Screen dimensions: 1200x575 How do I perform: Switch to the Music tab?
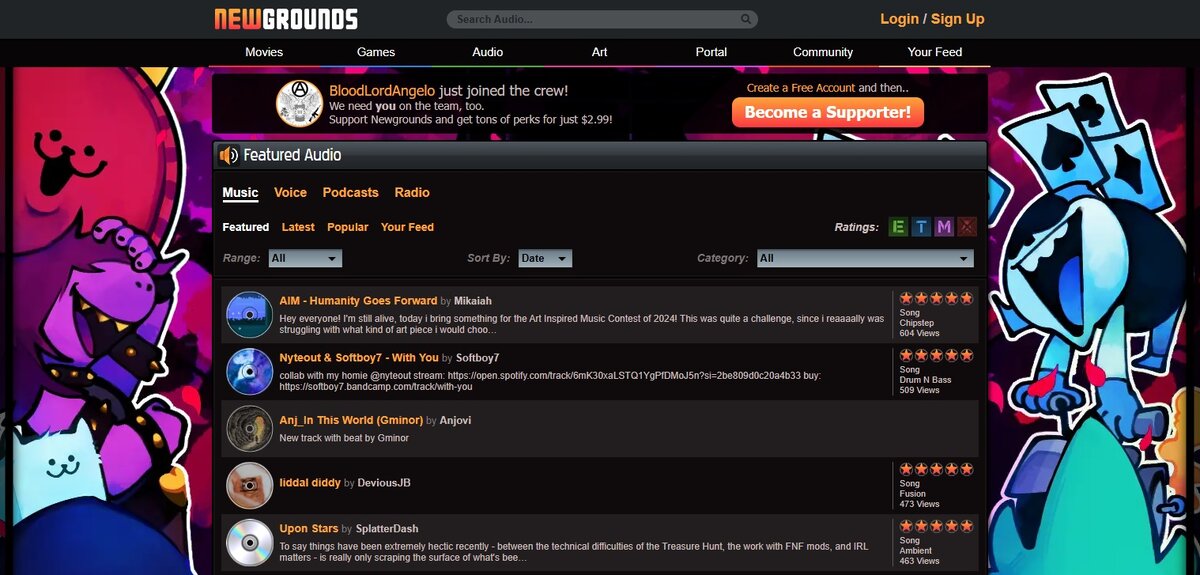[x=240, y=192]
